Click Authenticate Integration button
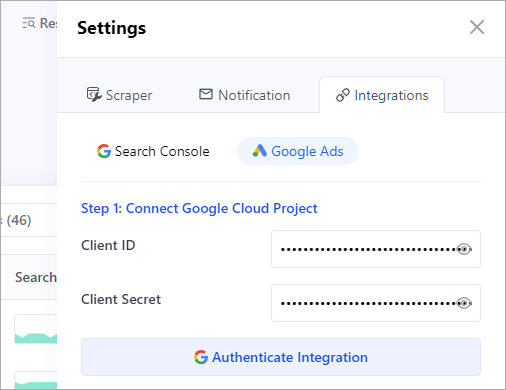Screen dimensions: 506x390 point(281,357)
